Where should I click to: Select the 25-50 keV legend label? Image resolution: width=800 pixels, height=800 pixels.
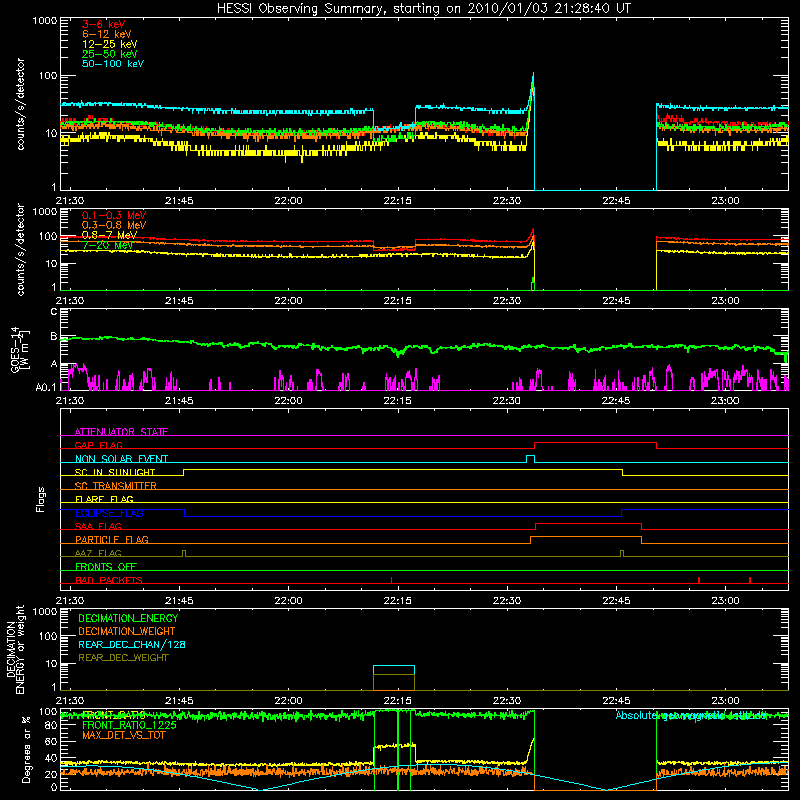[110, 54]
